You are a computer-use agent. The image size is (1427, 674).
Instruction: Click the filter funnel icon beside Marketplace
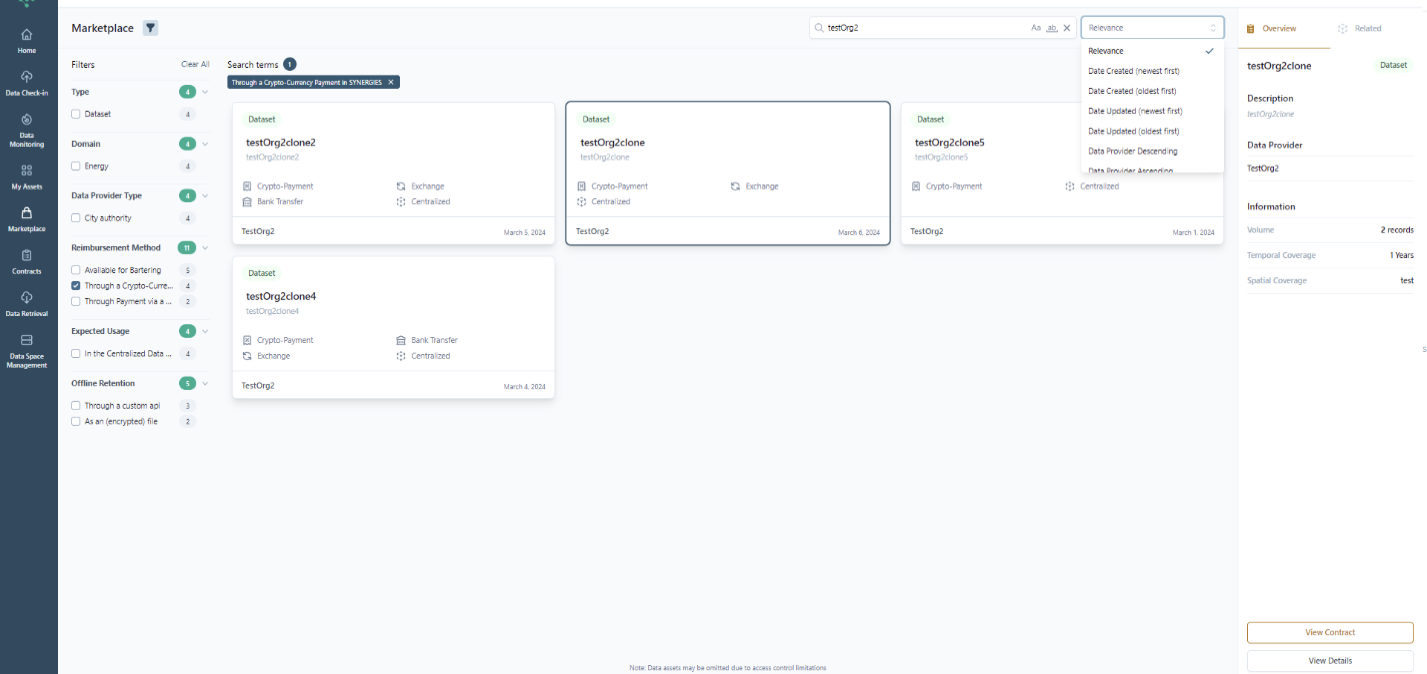[x=150, y=28]
